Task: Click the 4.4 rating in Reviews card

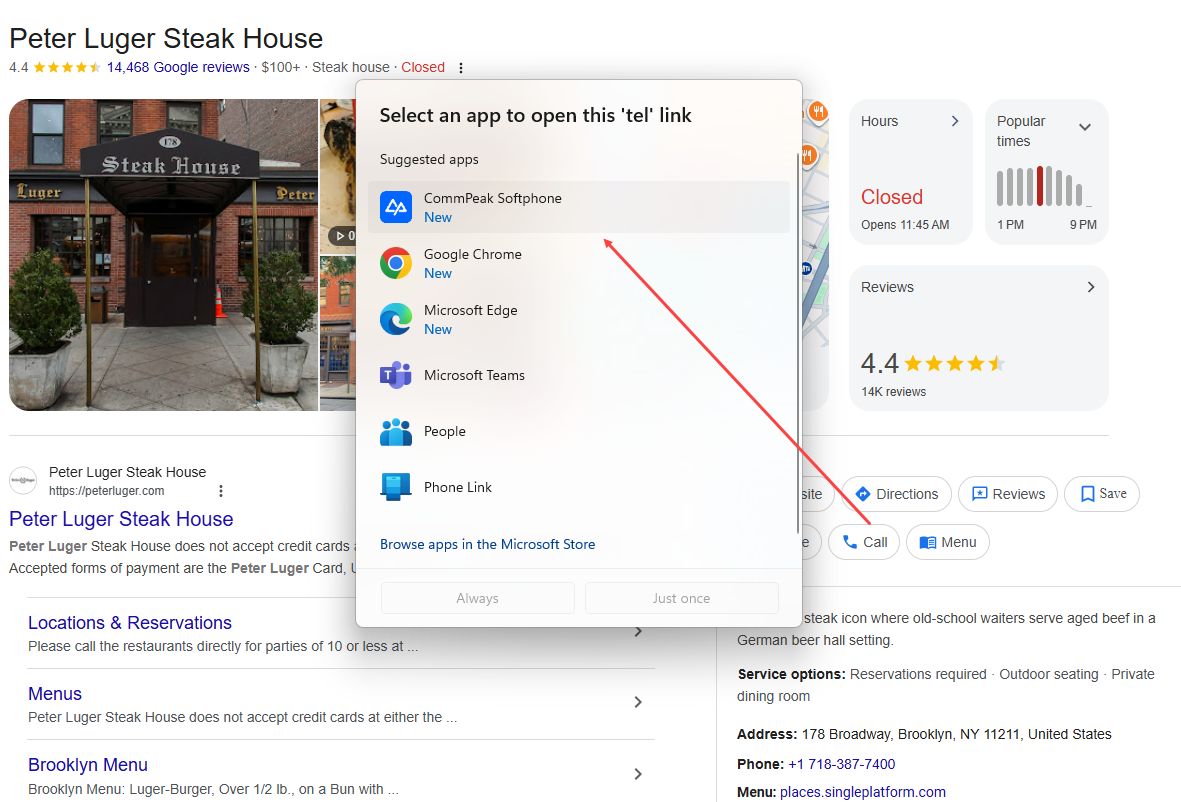Action: click(x=880, y=364)
